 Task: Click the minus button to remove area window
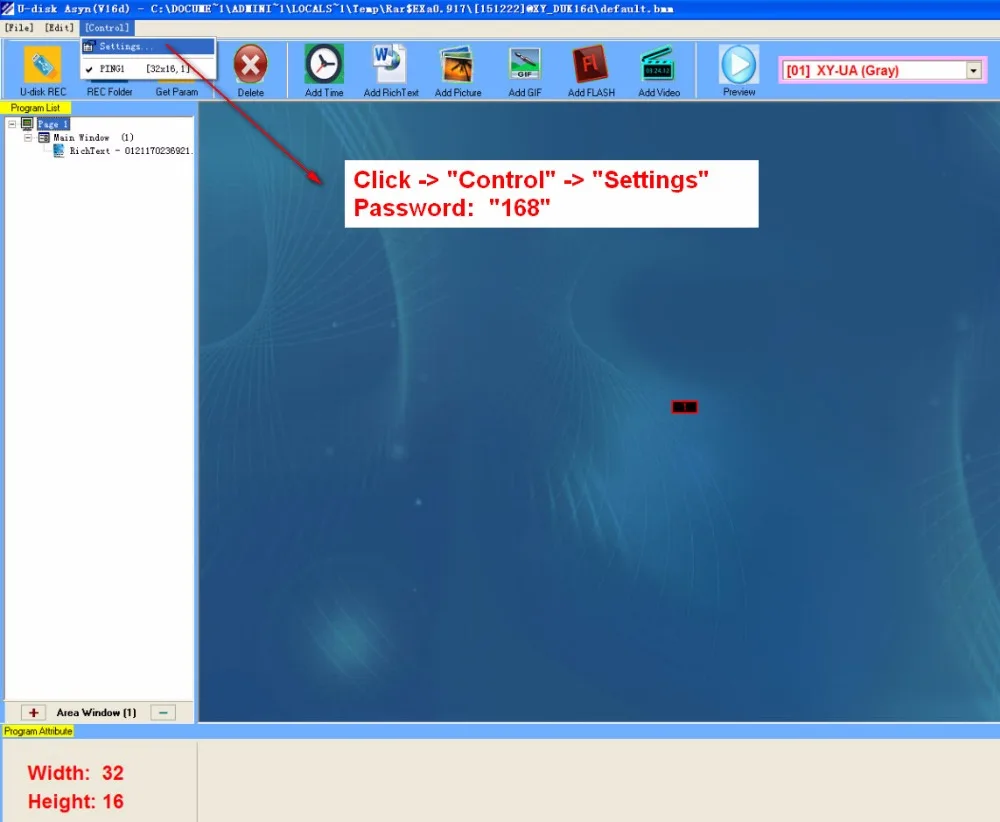(163, 712)
